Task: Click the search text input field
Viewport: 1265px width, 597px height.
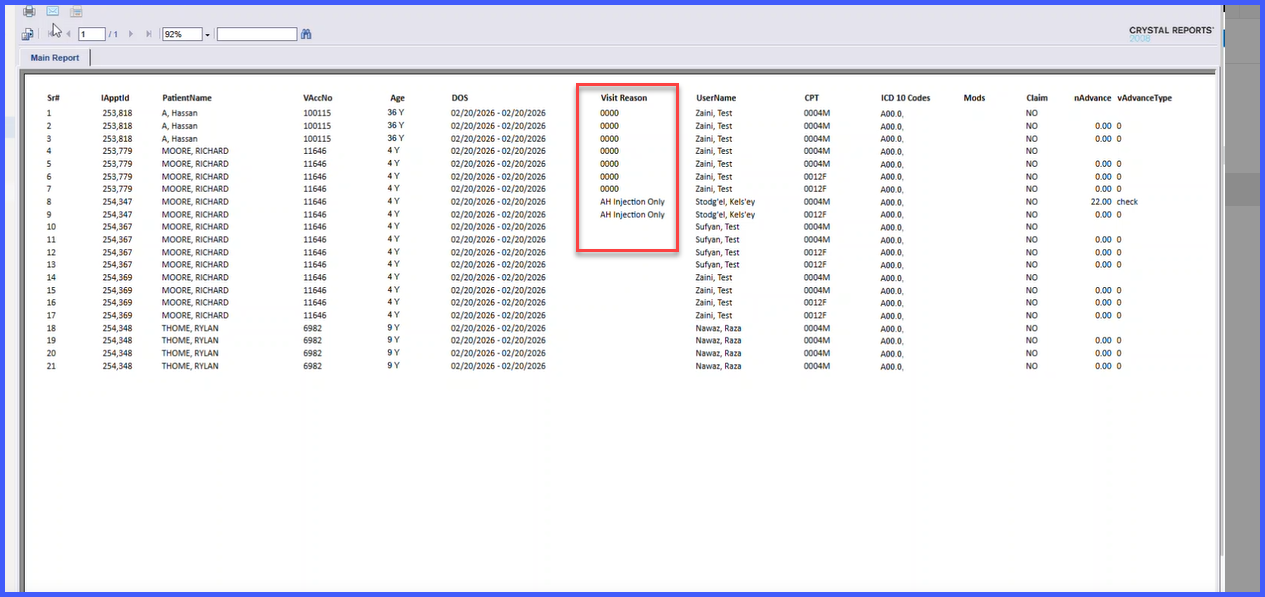Action: click(x=257, y=34)
